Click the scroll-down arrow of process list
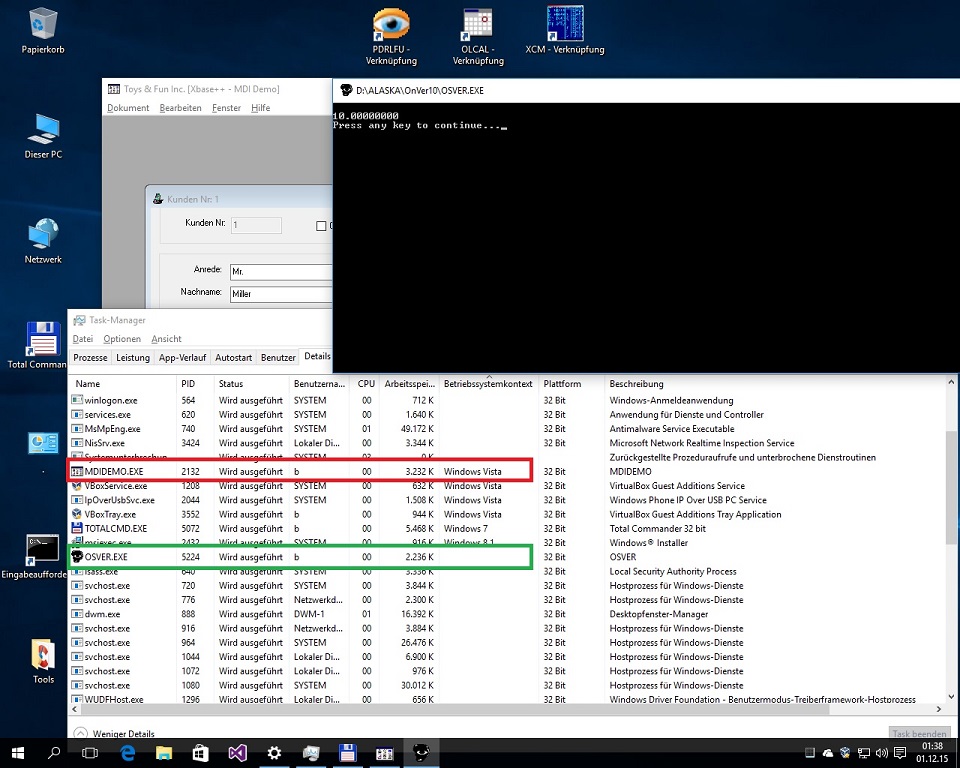960x768 pixels. click(x=950, y=696)
